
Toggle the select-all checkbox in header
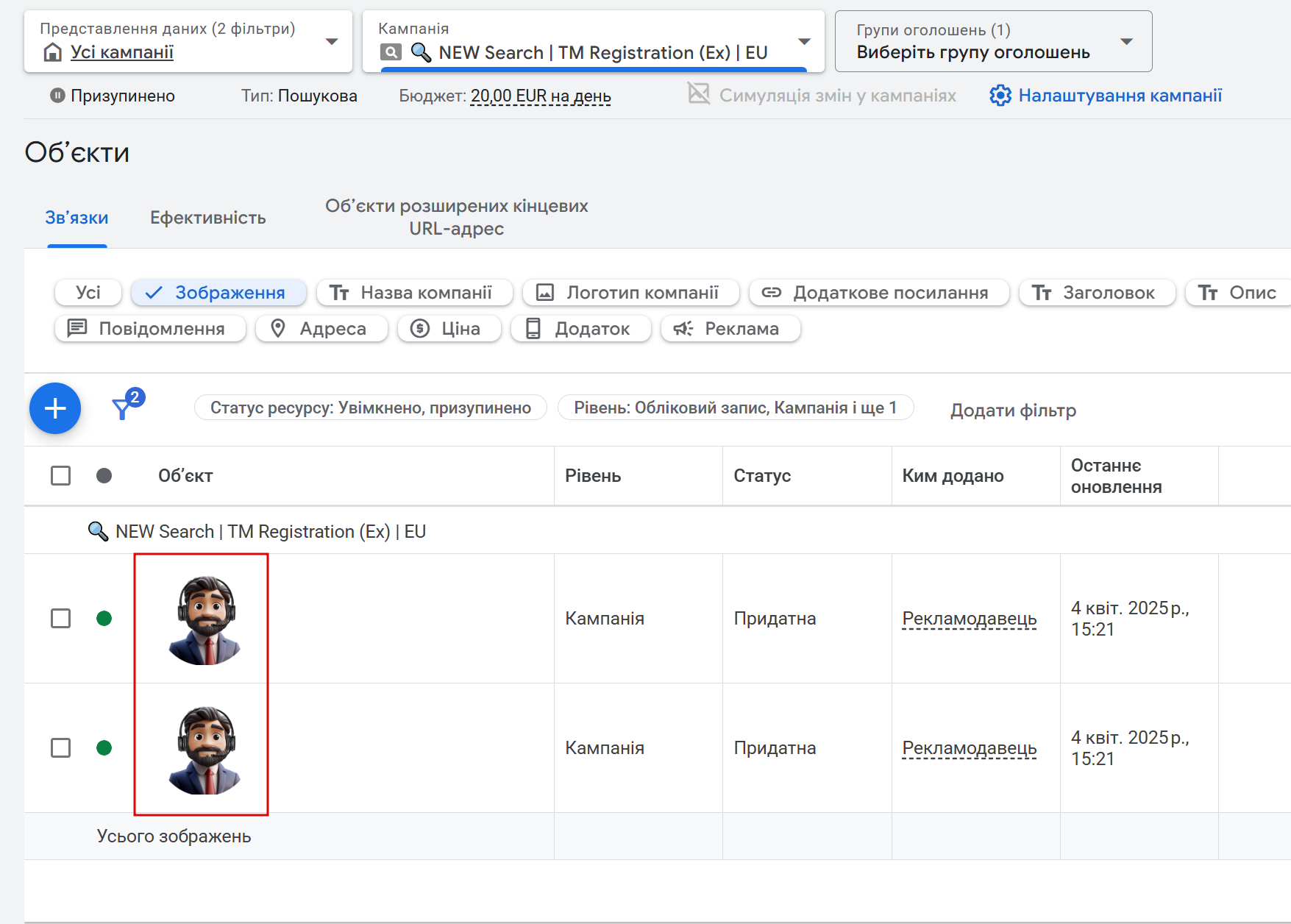[61, 476]
